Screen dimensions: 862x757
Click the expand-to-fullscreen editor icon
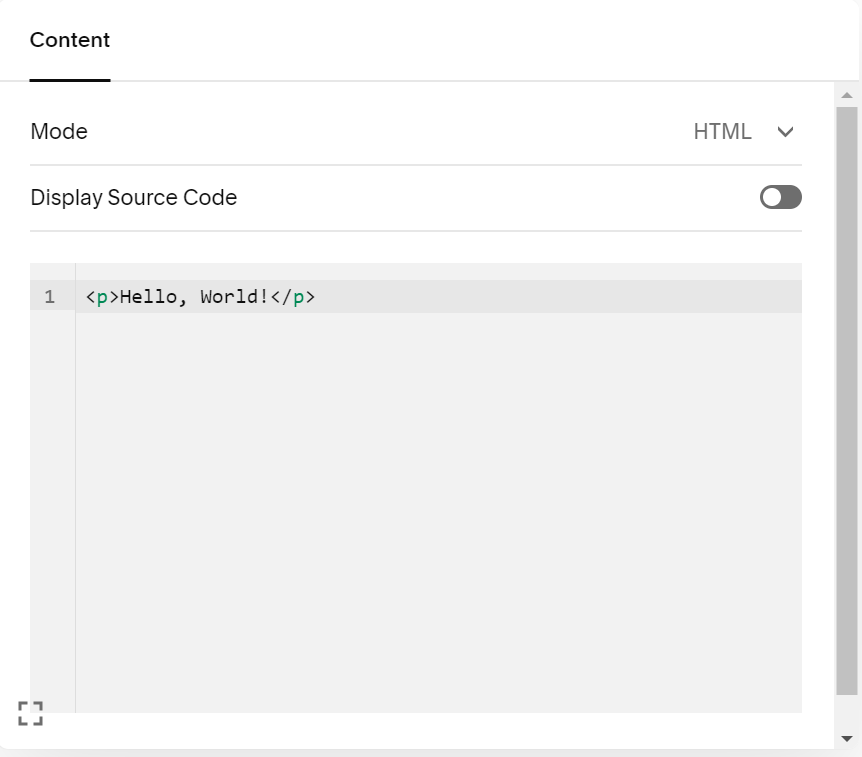30,713
